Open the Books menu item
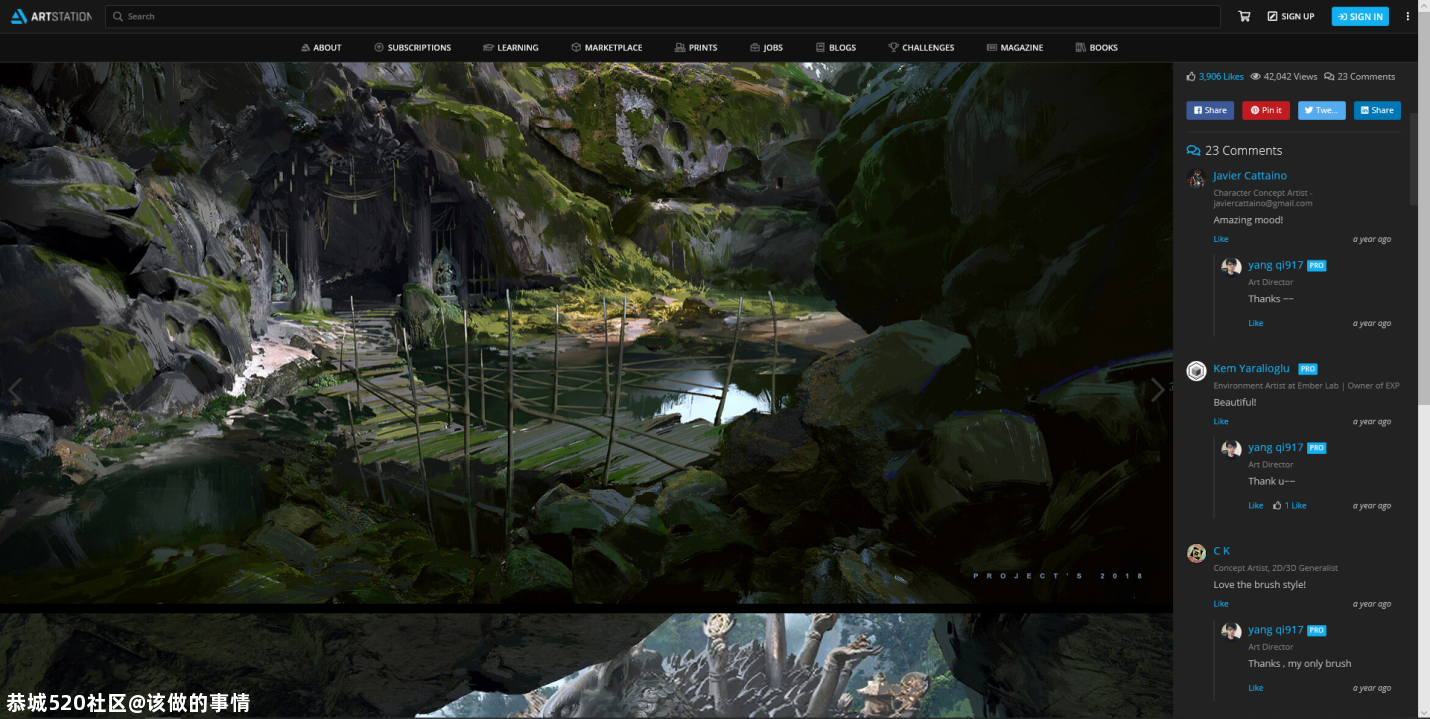Viewport: 1430px width, 719px height. [x=1097, y=47]
